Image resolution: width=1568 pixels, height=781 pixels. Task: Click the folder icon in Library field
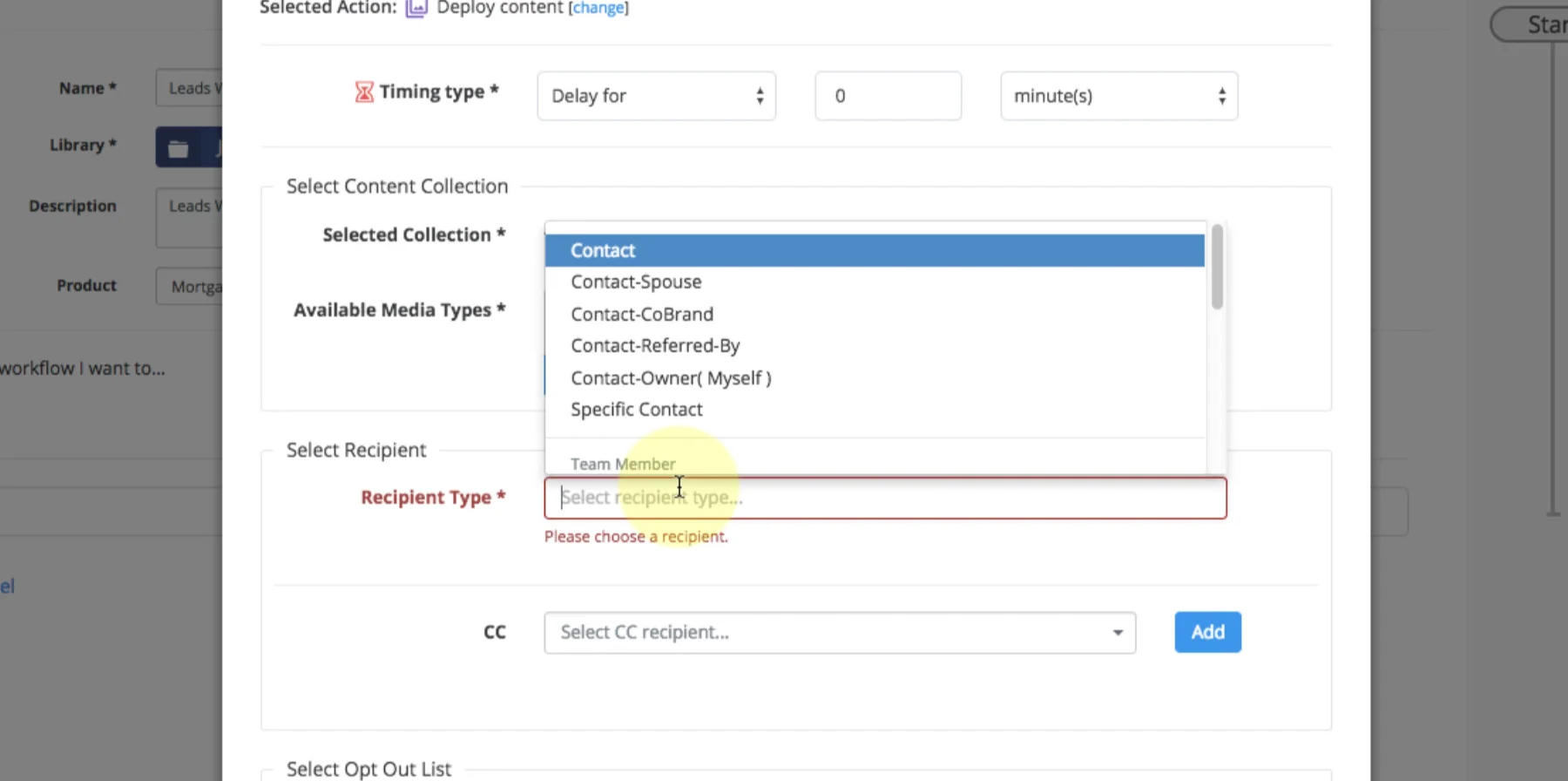pos(179,148)
